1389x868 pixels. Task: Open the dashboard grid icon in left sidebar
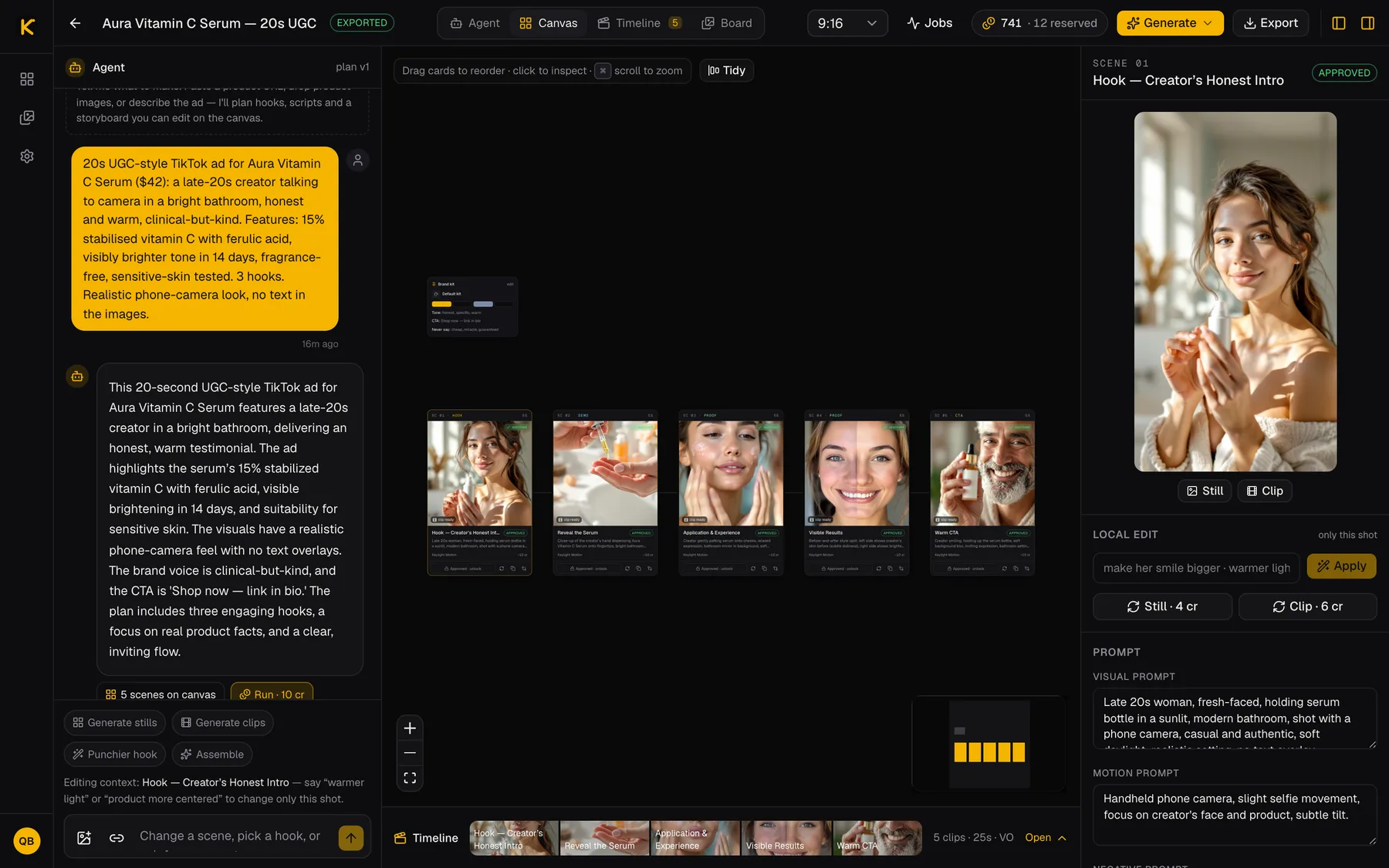(x=27, y=79)
